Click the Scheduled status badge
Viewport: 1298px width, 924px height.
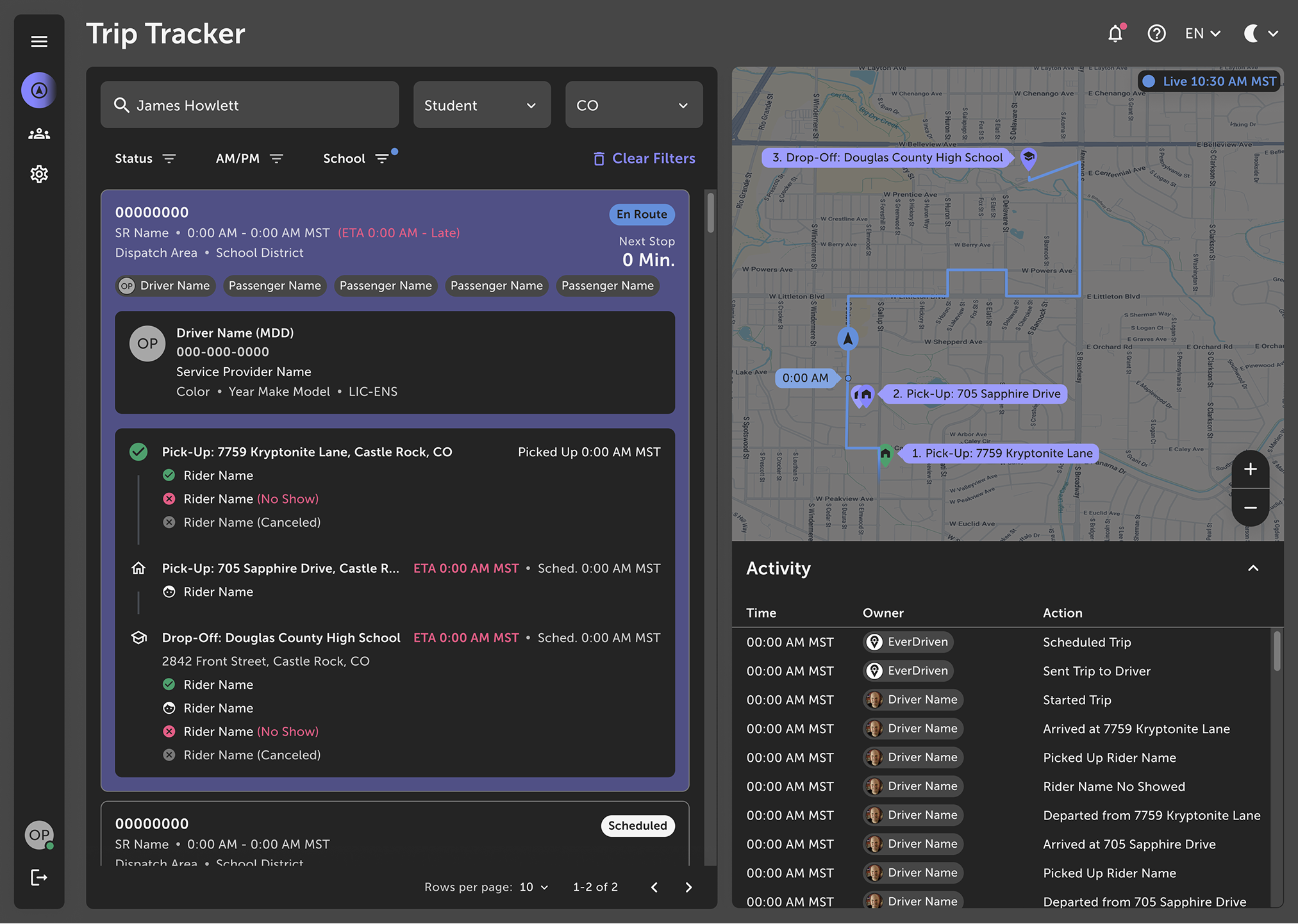click(x=637, y=826)
